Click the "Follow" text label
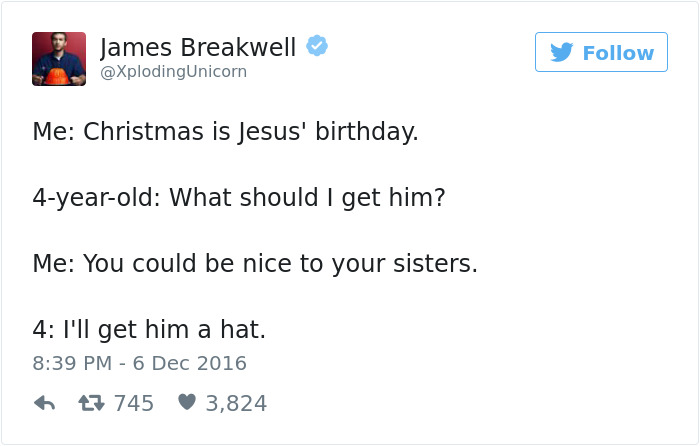This screenshot has height=446, width=700. click(619, 53)
